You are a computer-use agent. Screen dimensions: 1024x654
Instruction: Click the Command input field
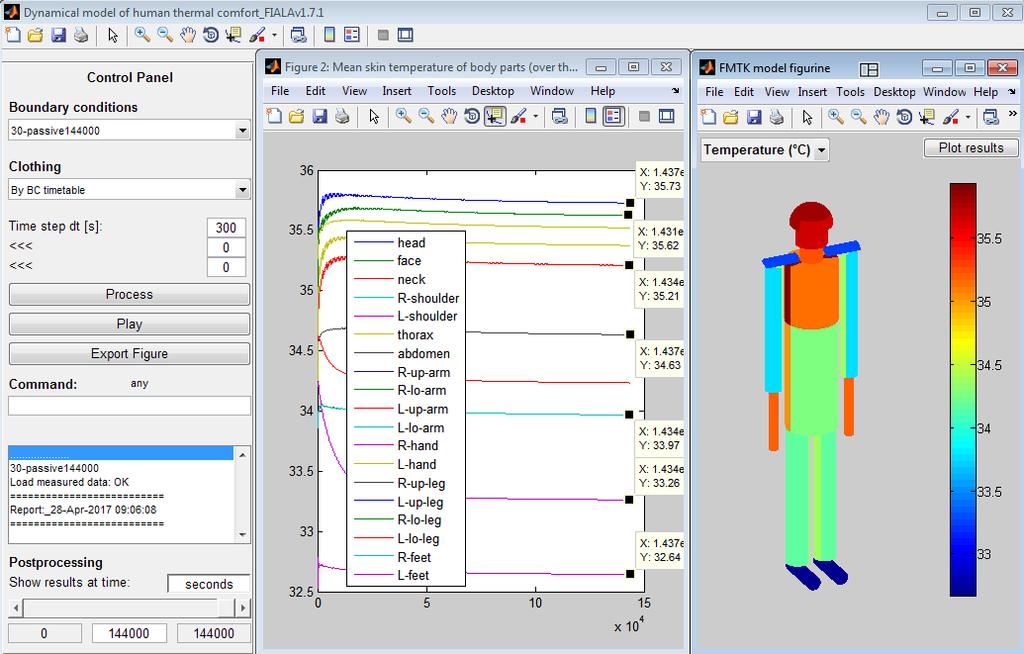pyautogui.click(x=129, y=406)
